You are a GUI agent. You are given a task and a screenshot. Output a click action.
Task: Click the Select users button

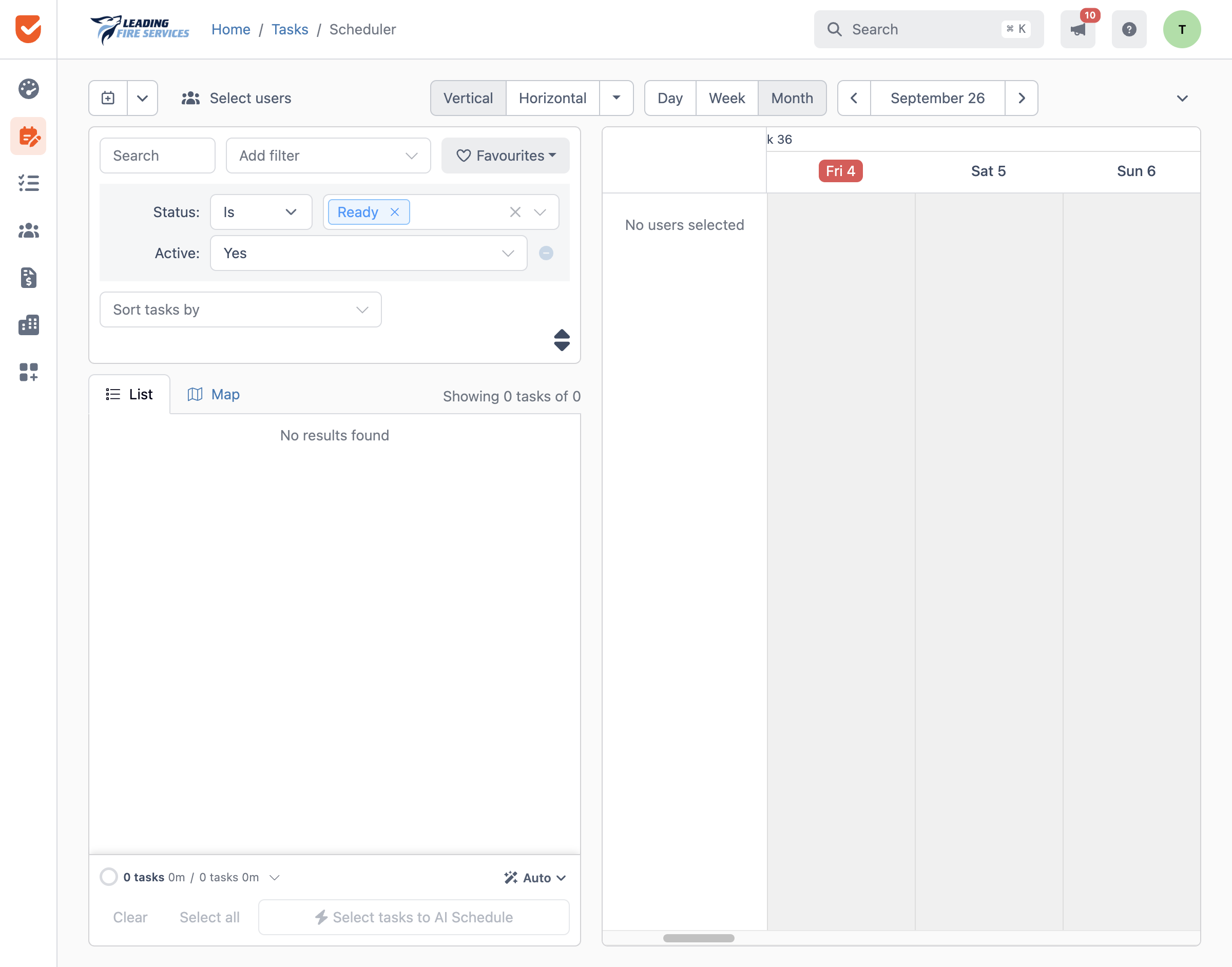click(236, 98)
